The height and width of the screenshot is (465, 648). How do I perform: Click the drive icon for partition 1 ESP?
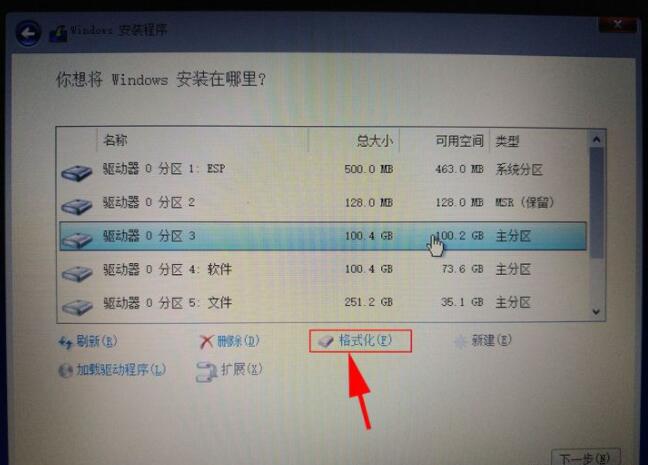pyautogui.click(x=76, y=172)
